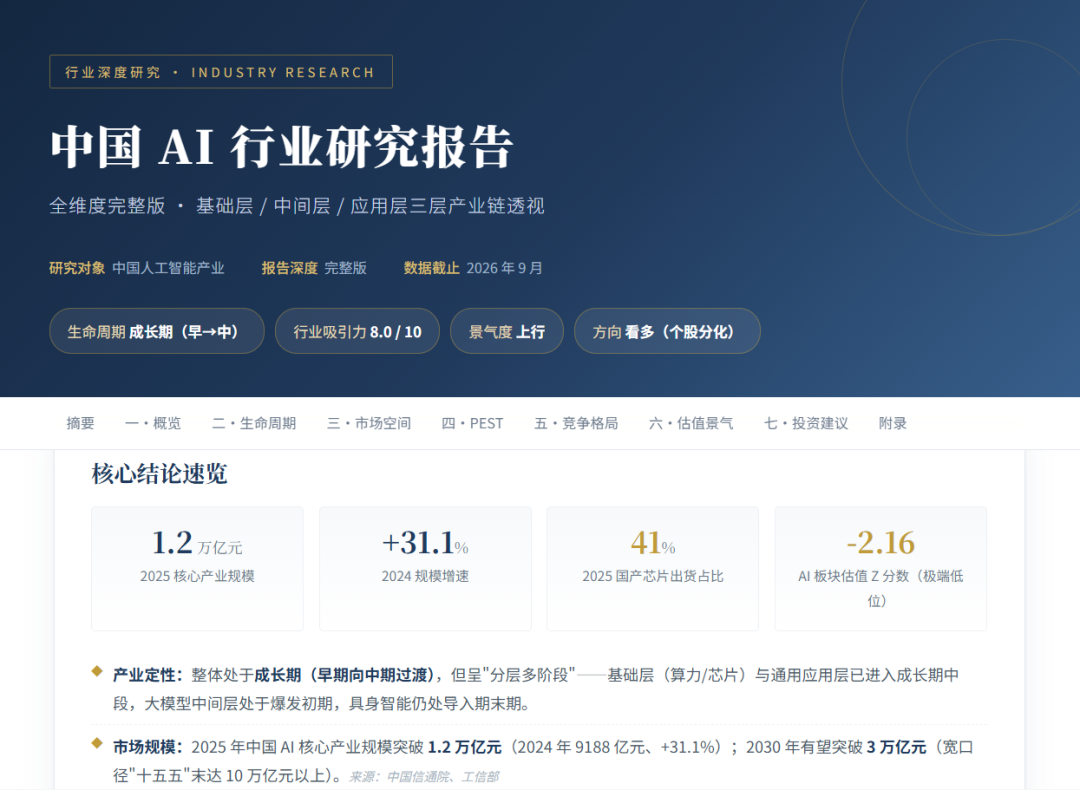This screenshot has width=1080, height=790.
Task: Open 七・投资建议 section
Action: (x=806, y=423)
